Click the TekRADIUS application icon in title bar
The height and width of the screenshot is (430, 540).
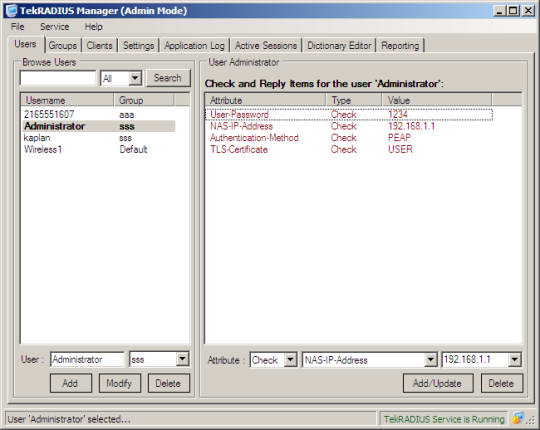pos(11,10)
